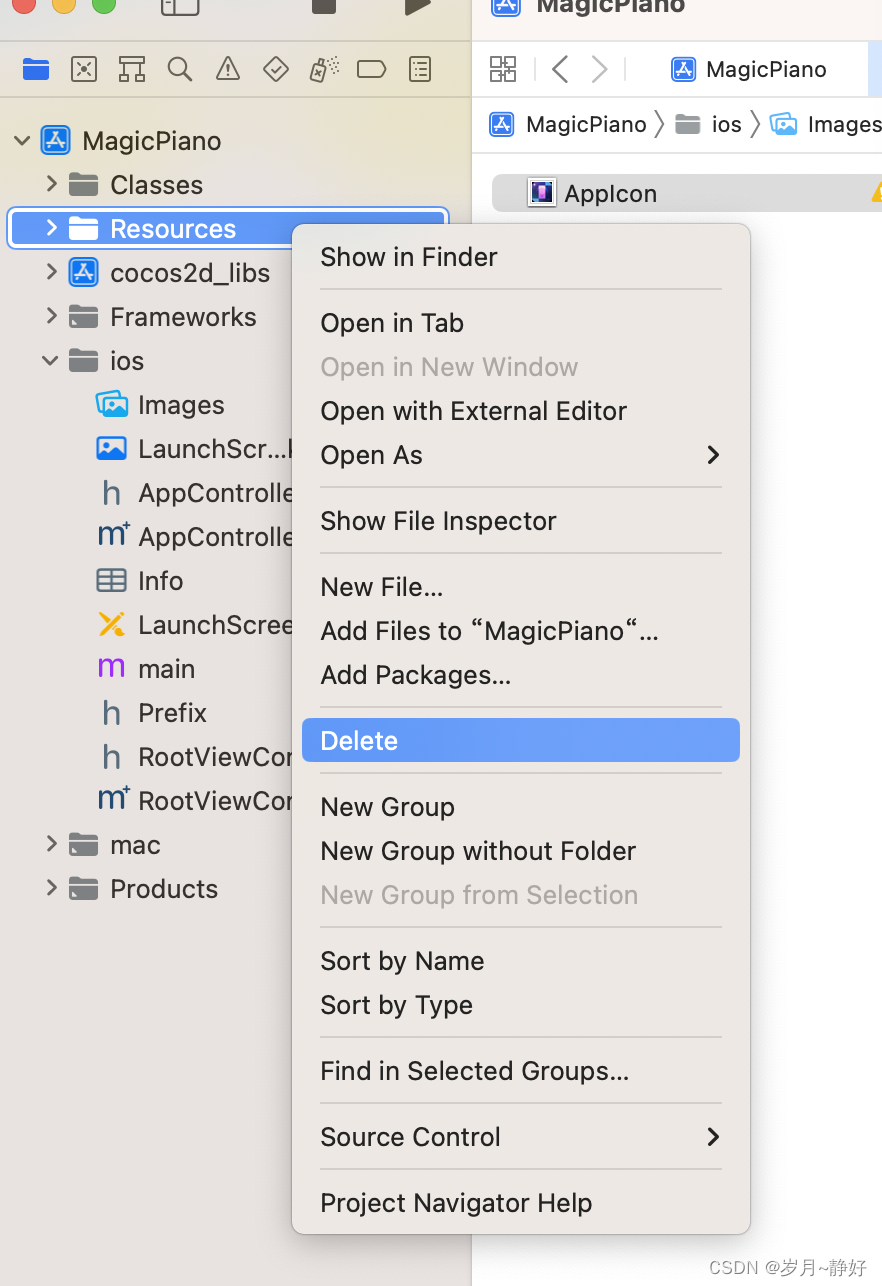Viewport: 882px width, 1286px height.
Task: Open the Source Control submenu
Action: tap(521, 1137)
